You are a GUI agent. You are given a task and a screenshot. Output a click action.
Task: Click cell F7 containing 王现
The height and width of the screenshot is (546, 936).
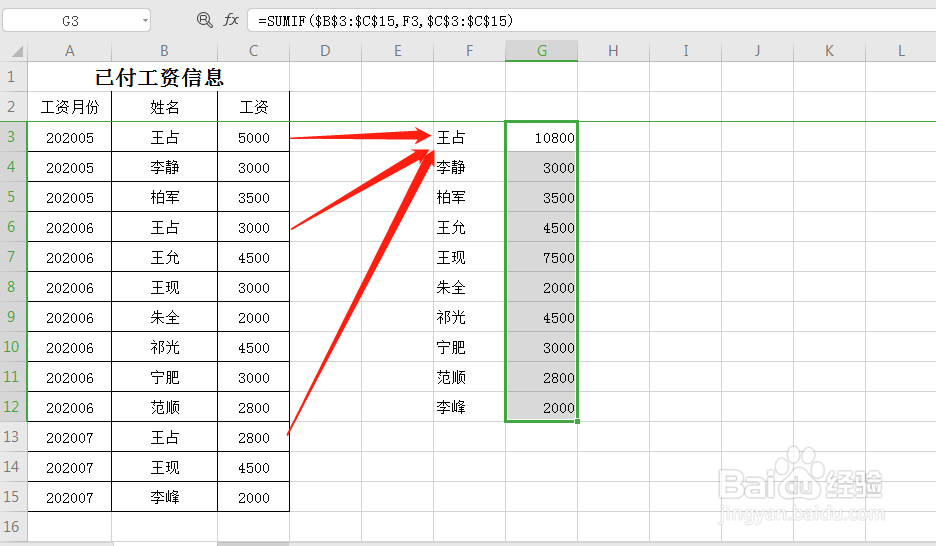click(470, 257)
